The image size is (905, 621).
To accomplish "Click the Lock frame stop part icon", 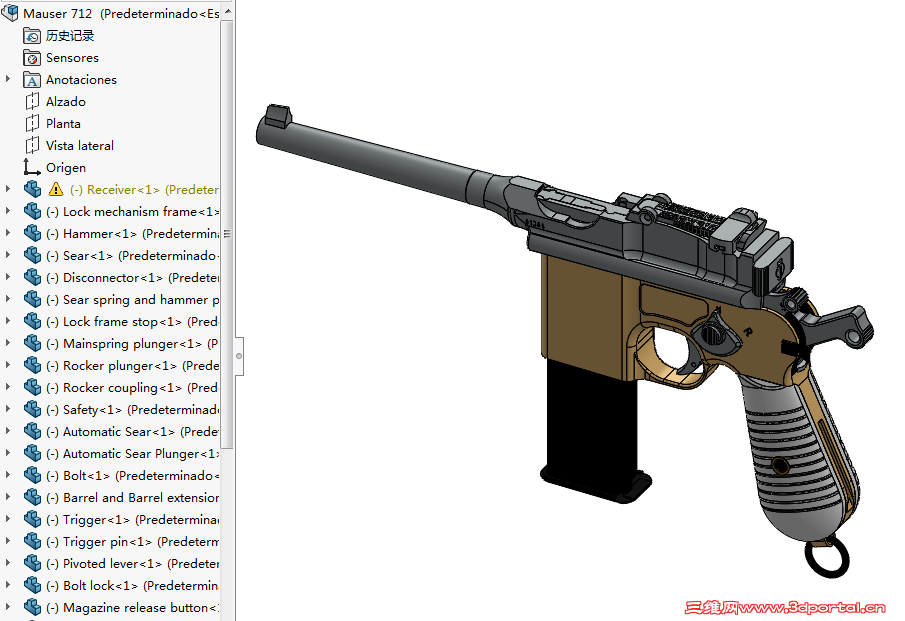I will (x=32, y=321).
